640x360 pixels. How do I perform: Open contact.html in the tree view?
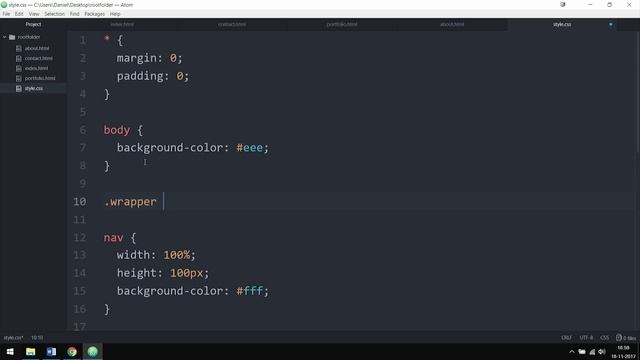coord(38,58)
